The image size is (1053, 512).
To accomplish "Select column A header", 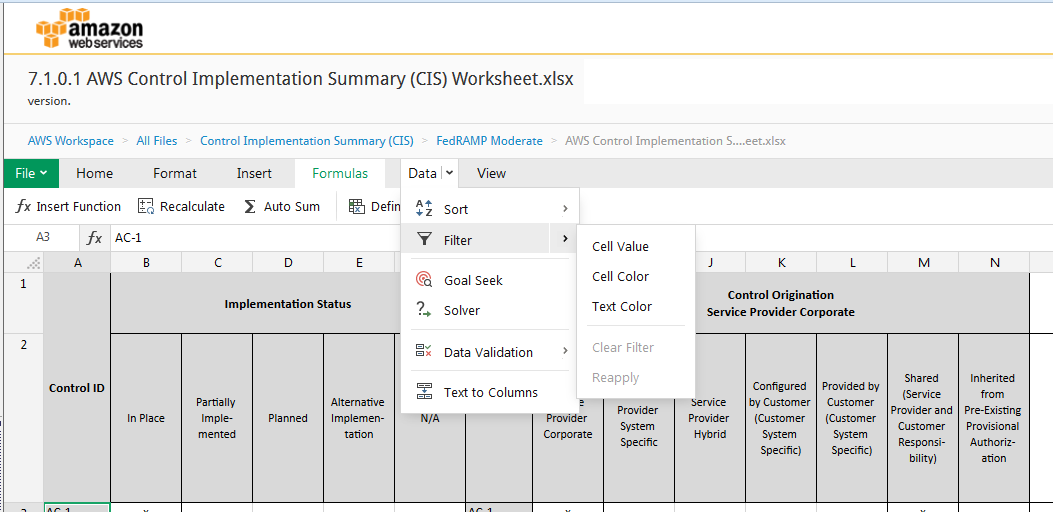I will click(78, 263).
